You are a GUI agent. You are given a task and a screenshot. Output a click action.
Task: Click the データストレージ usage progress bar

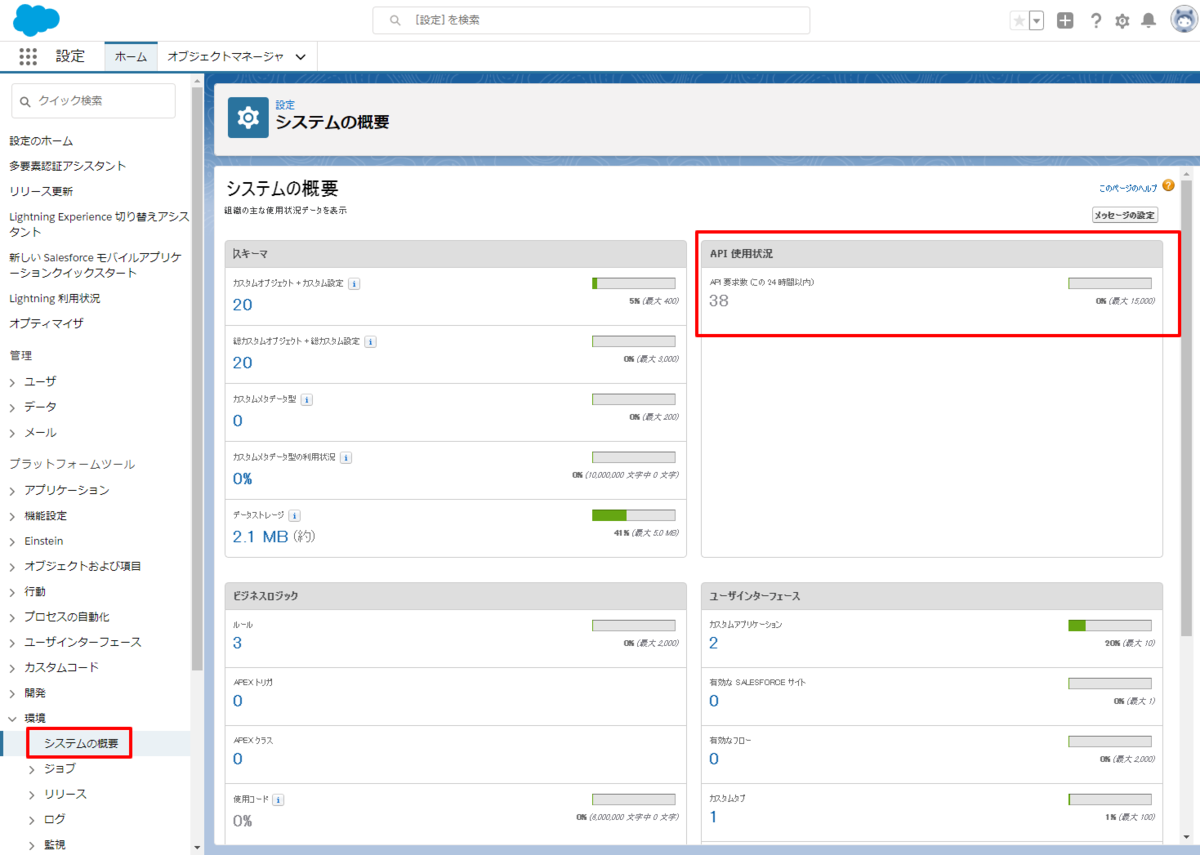(x=633, y=515)
